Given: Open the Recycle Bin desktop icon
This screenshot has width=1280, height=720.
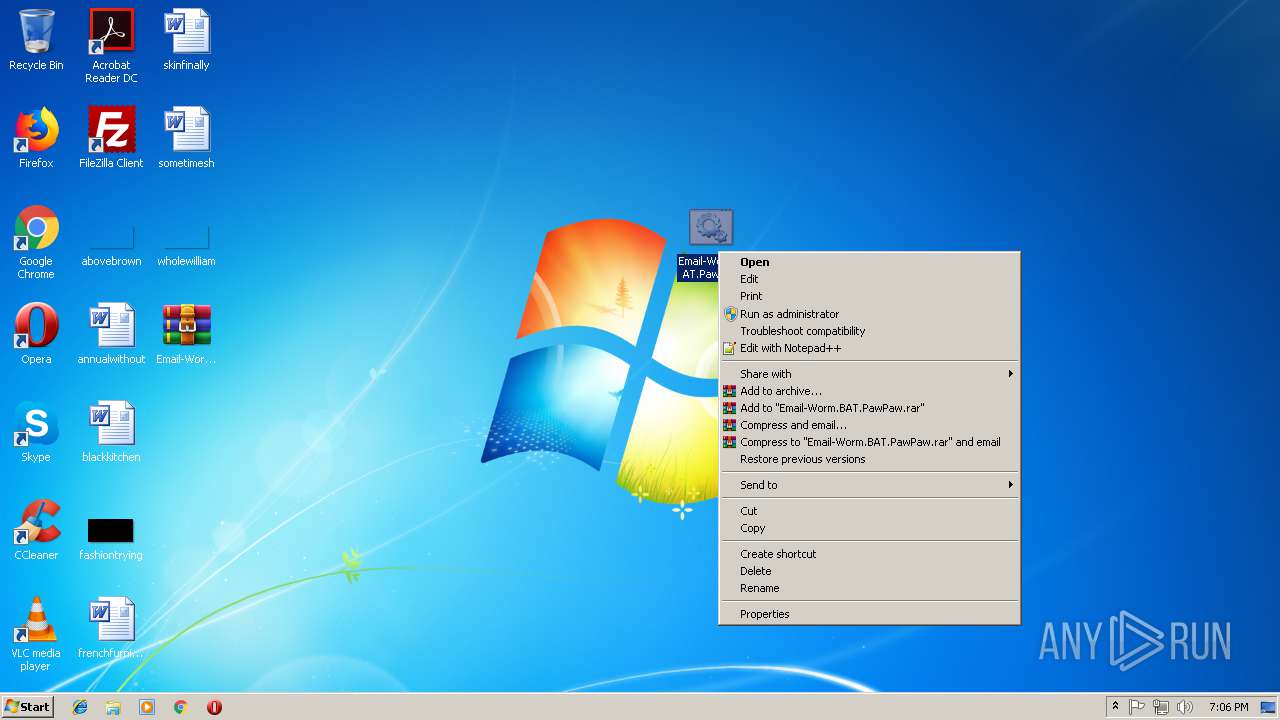Looking at the screenshot, I should [x=36, y=40].
